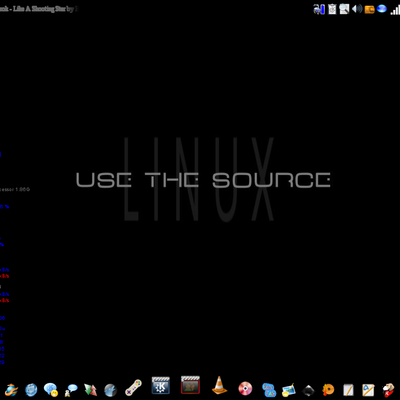The height and width of the screenshot is (400, 400).
Task: Launch the orange and blue swirl icon
Action: [x=11, y=389]
